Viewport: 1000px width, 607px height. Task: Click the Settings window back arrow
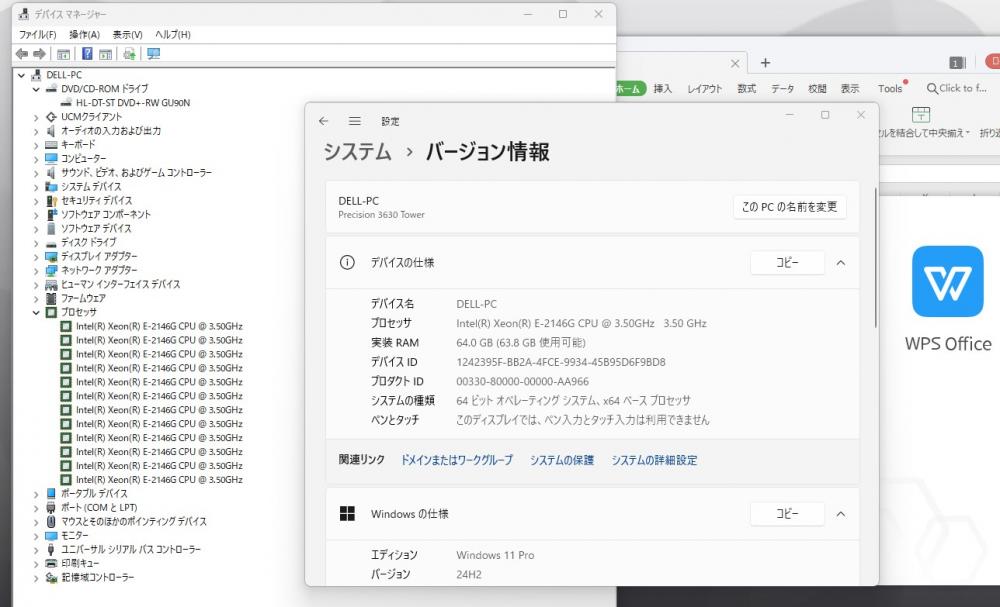(323, 121)
